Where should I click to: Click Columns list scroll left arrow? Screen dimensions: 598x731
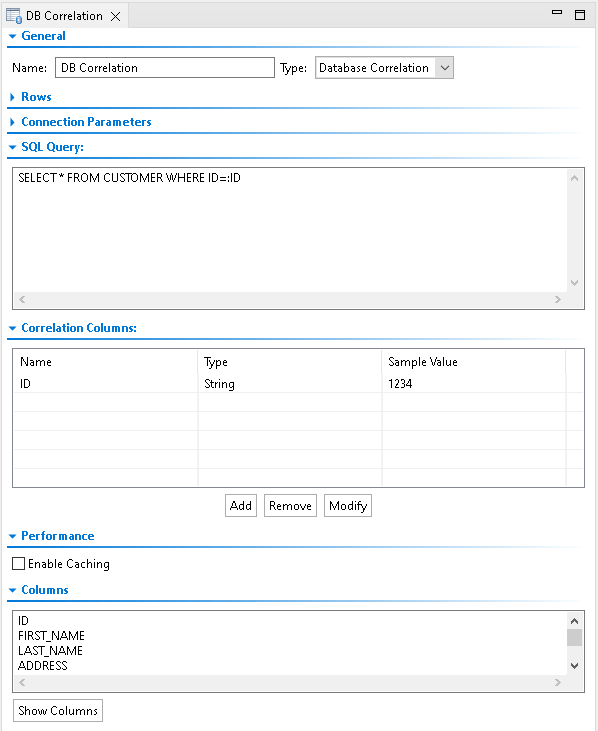[x=22, y=683]
